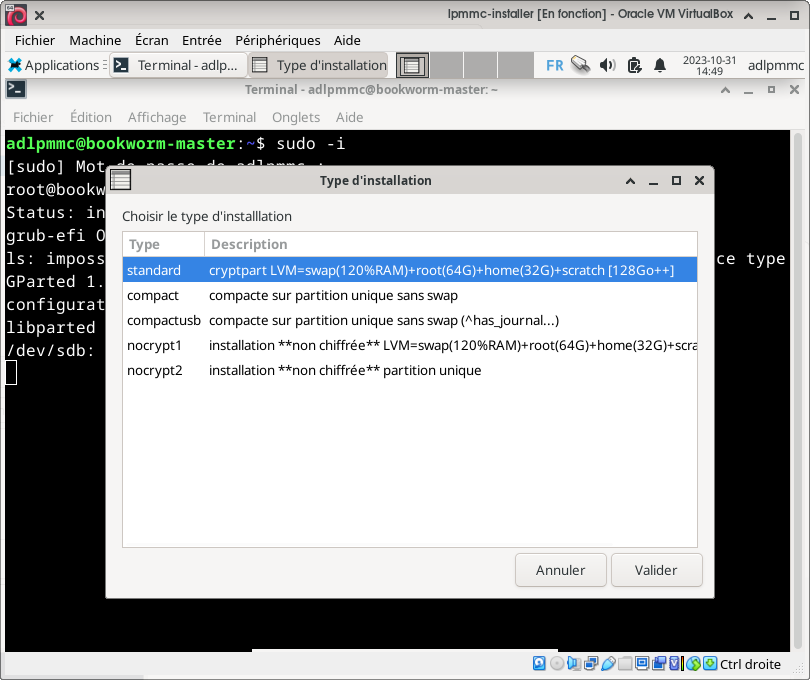Screen dimensions: 810x680
Task: Open the Machine menu in VirtualBox
Action: 95,40
